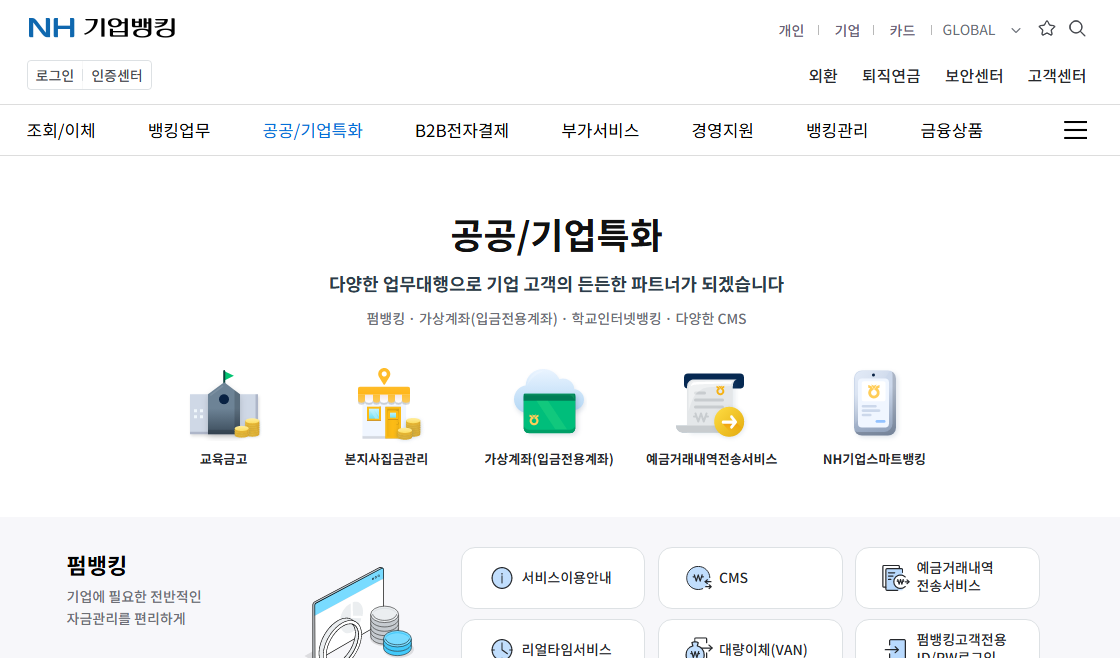The height and width of the screenshot is (658, 1120).
Task: Select the 가상계좌 cloud card icon
Action: point(549,403)
